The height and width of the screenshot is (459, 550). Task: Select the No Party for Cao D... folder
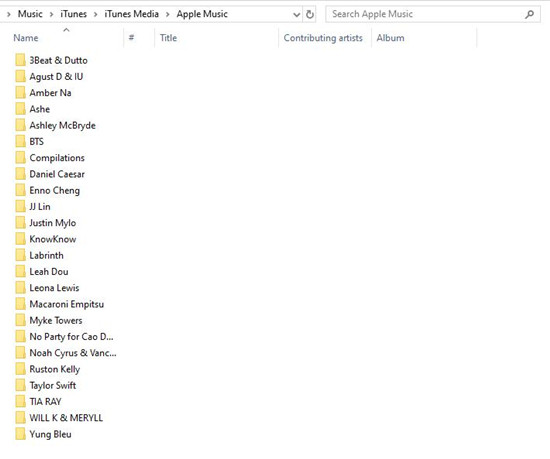(71, 337)
